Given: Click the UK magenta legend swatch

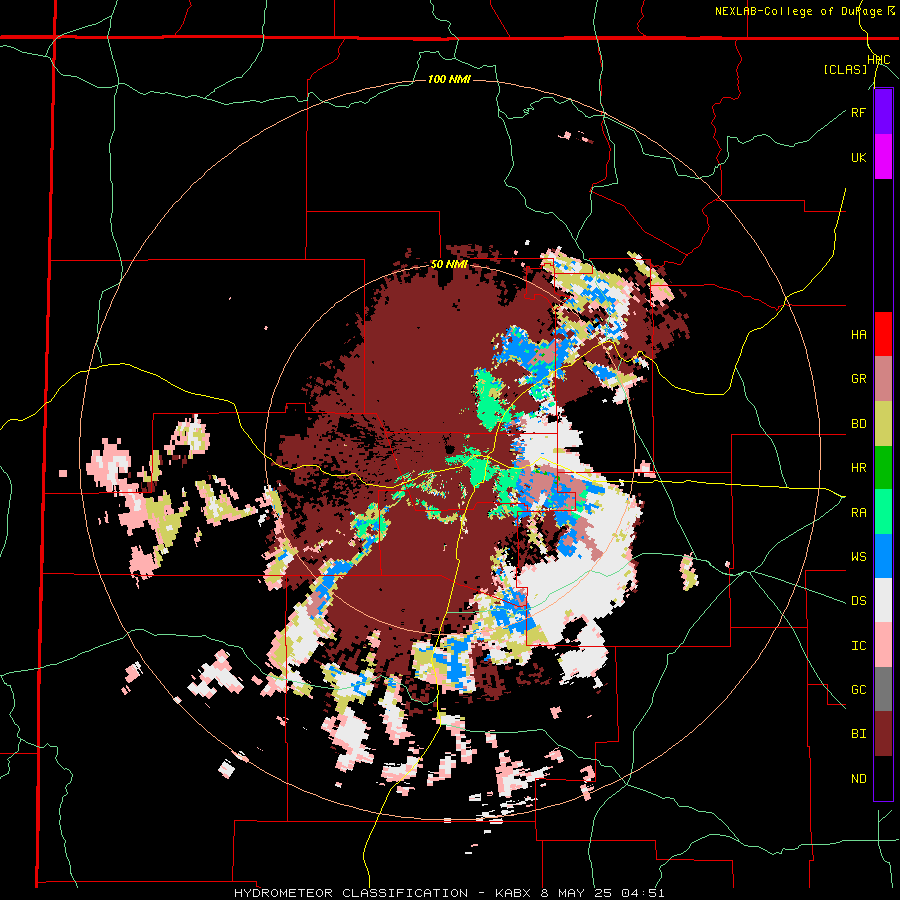Looking at the screenshot, I should click(x=883, y=157).
